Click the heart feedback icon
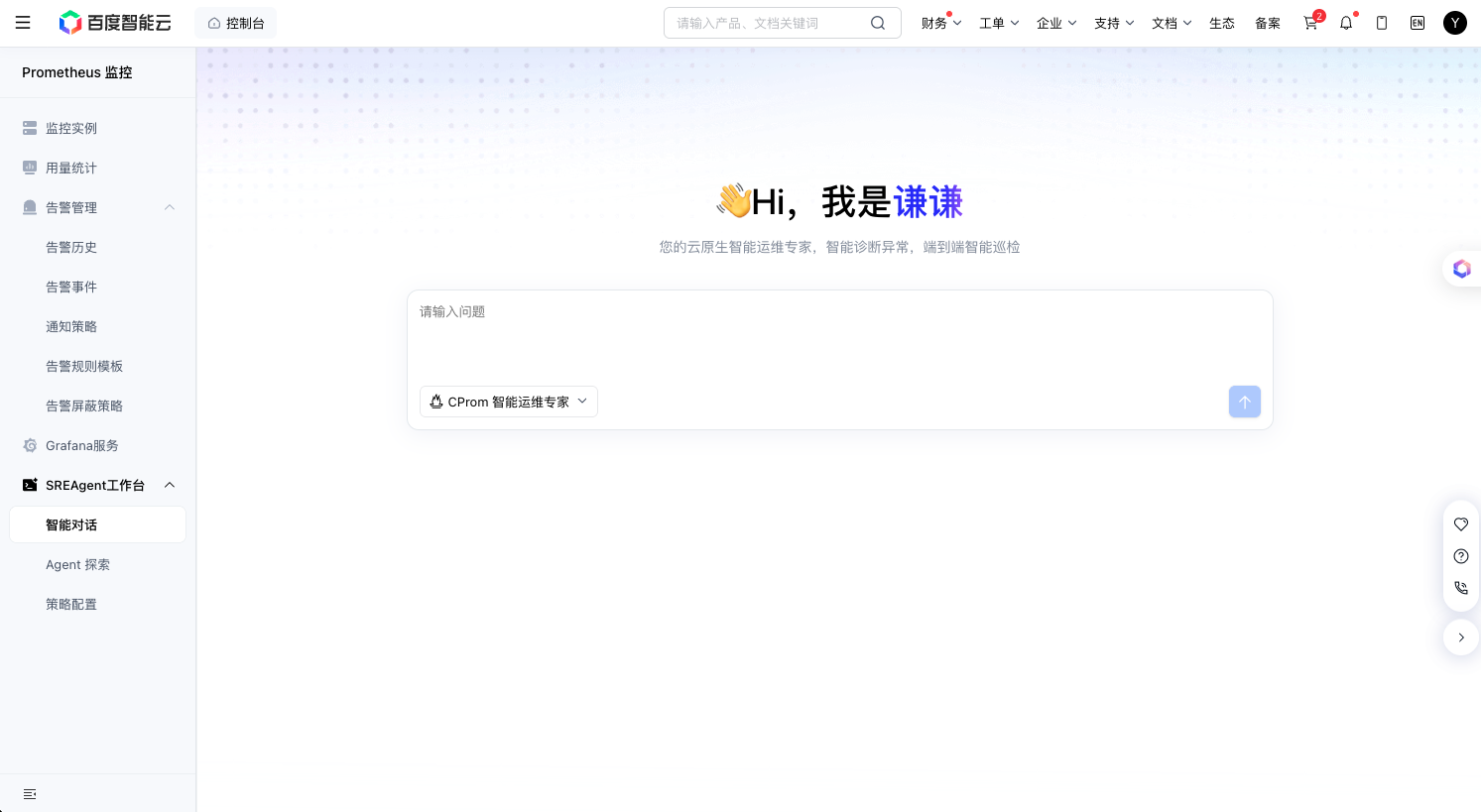Image resolution: width=1481 pixels, height=812 pixels. 1461,524
